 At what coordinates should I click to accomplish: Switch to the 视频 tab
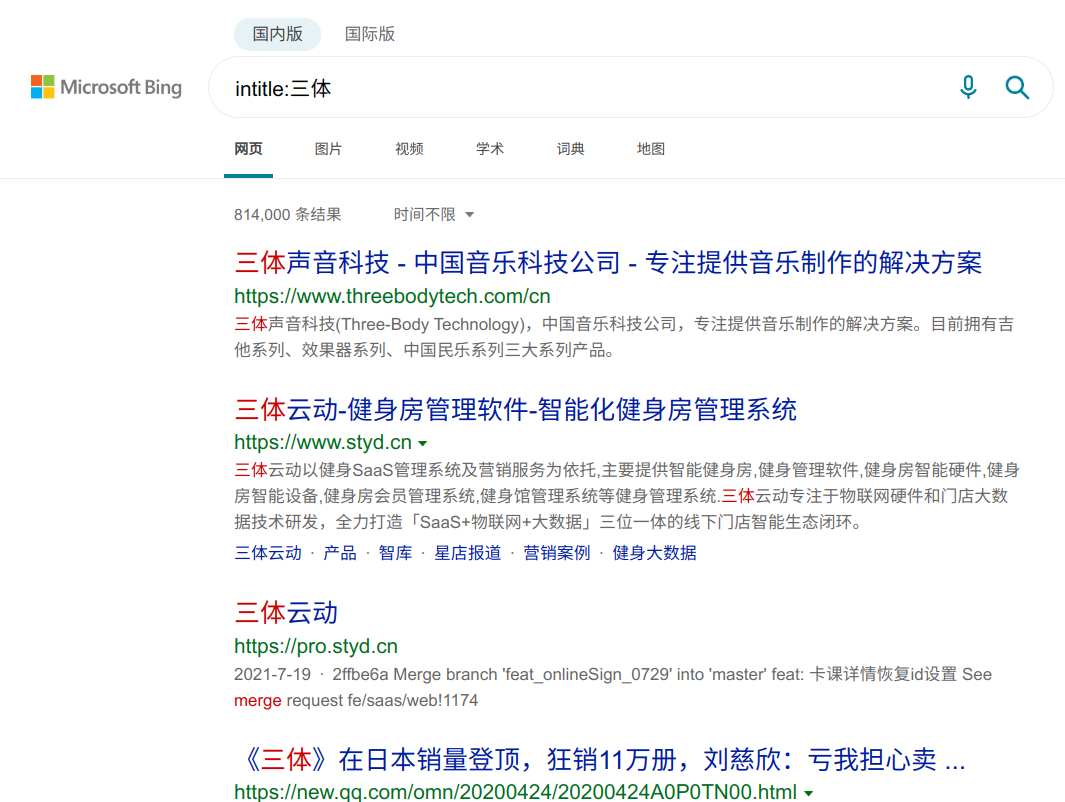410,149
